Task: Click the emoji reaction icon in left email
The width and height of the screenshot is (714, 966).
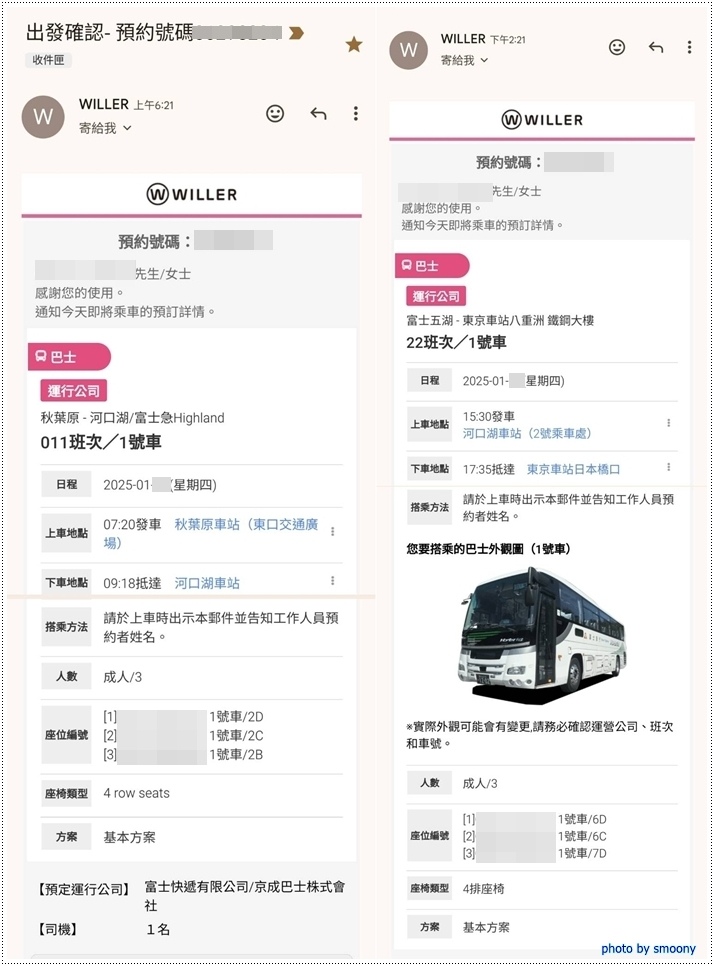Action: tap(275, 113)
